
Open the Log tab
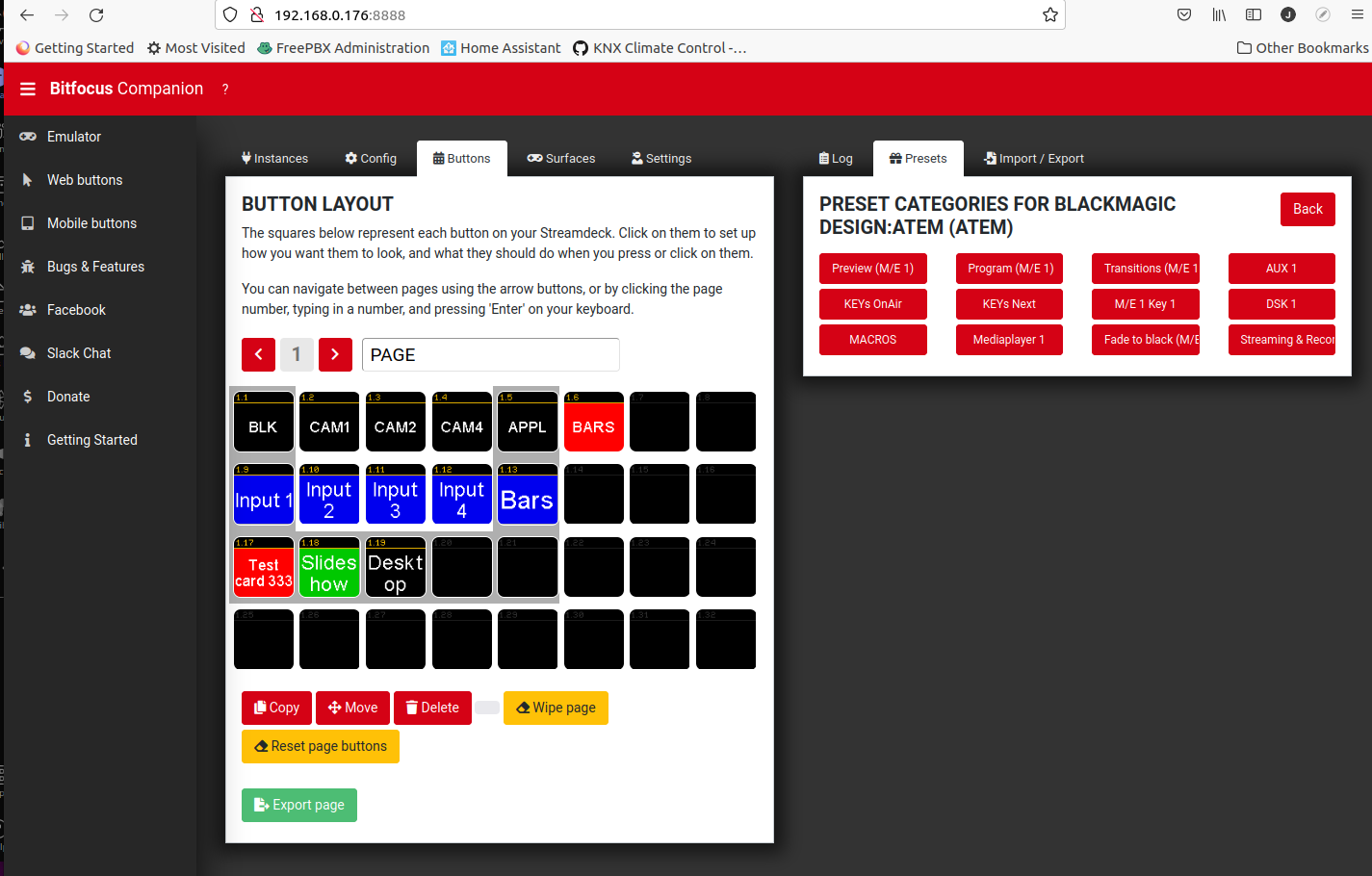(836, 159)
